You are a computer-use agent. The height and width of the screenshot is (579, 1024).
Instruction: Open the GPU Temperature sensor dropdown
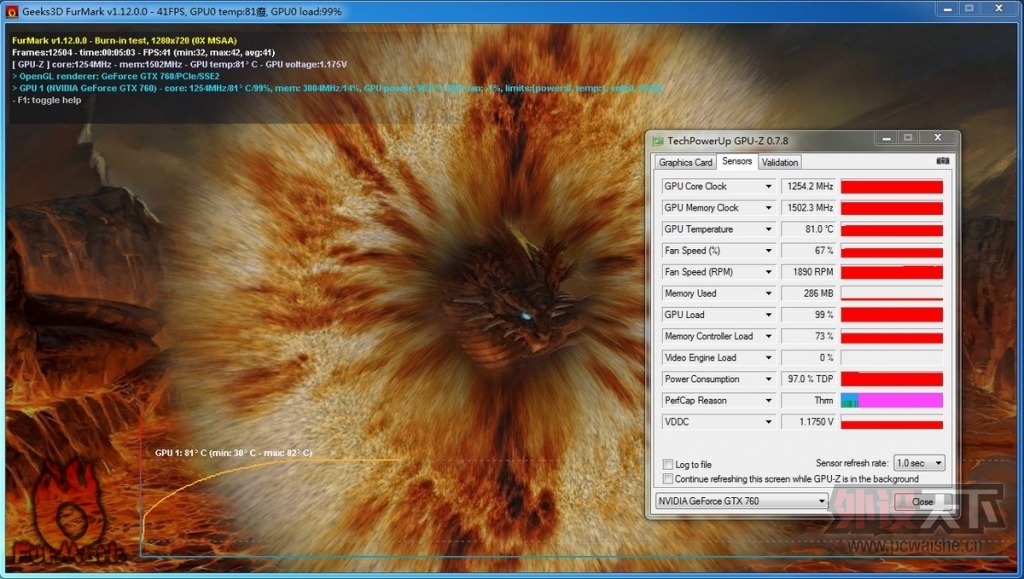tap(768, 230)
